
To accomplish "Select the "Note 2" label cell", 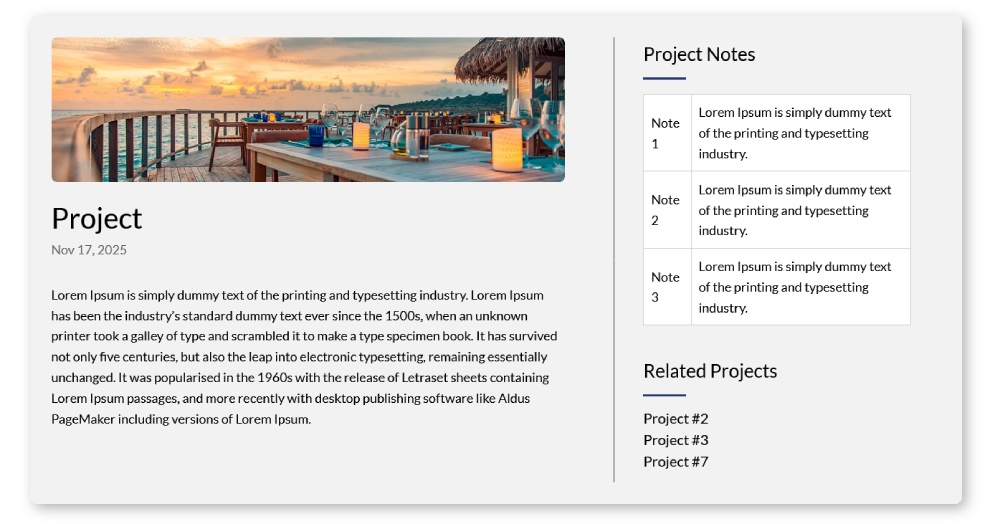I will (x=666, y=210).
